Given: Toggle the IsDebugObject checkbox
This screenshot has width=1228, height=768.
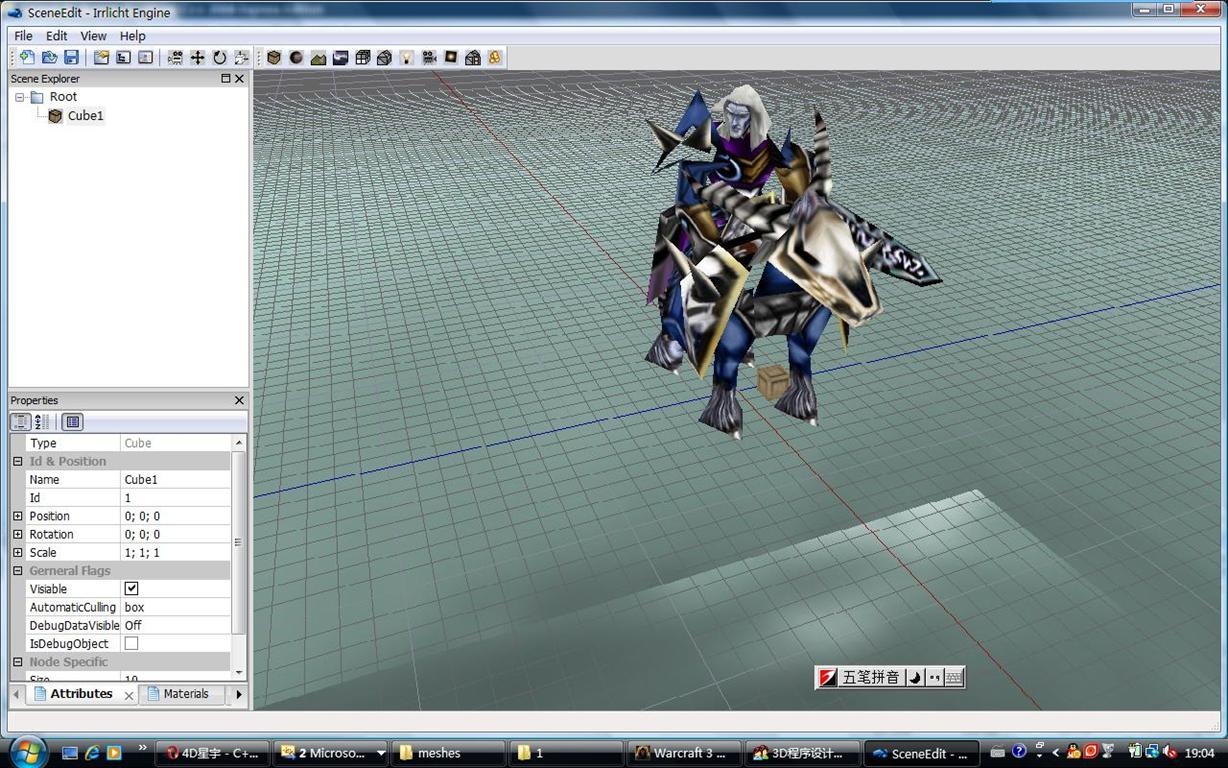Looking at the screenshot, I should click(131, 644).
